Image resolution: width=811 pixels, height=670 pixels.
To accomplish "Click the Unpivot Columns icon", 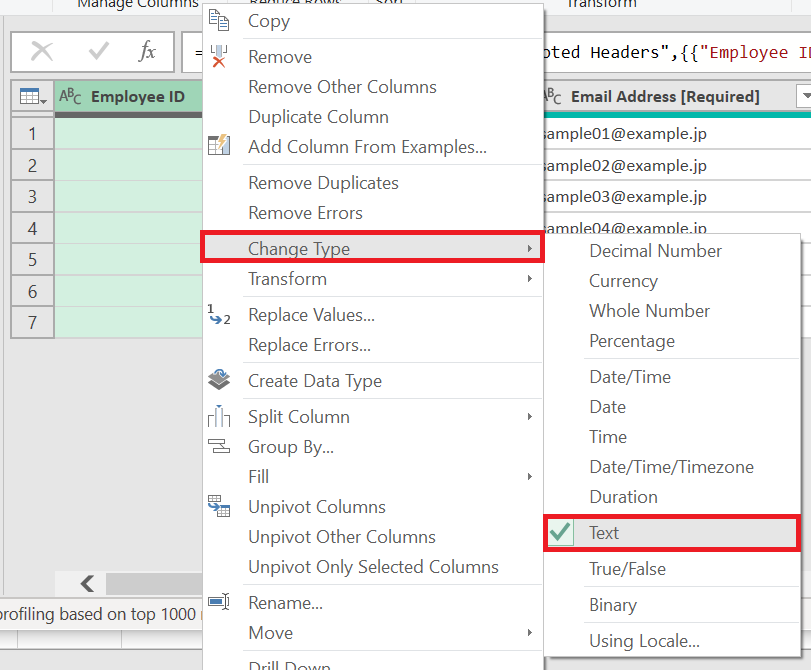I will 219,507.
